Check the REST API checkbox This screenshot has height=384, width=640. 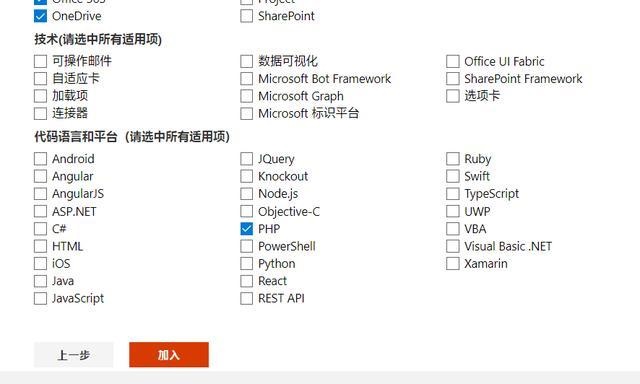(247, 298)
